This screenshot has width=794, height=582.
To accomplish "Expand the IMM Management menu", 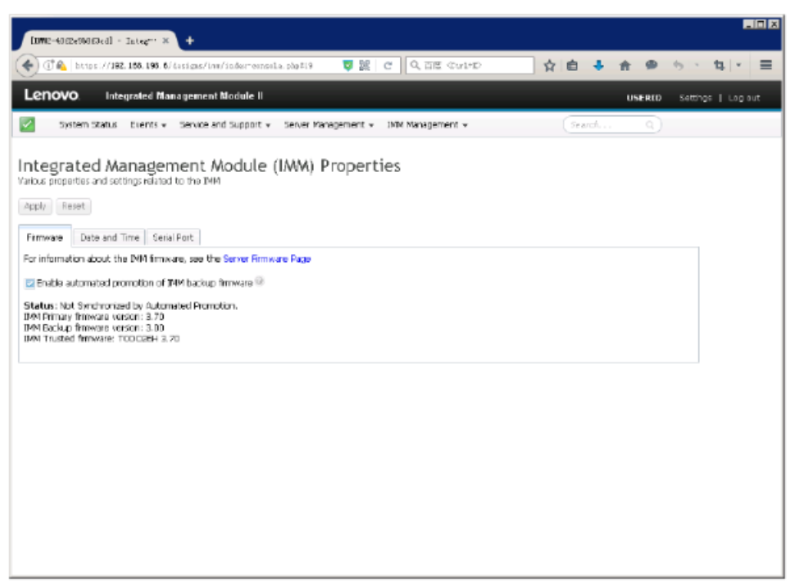I will tap(427, 125).
